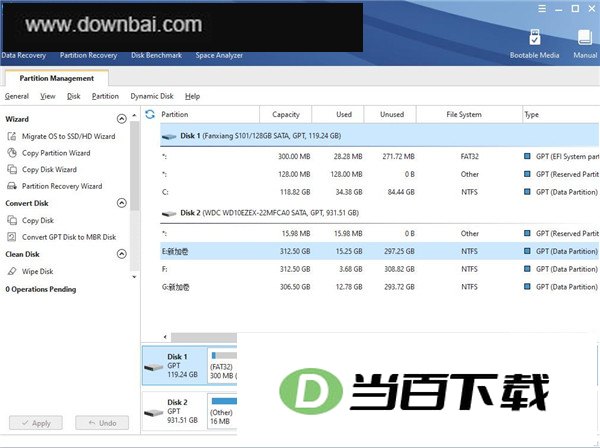Viewport: 600px width, 448px height.
Task: Select the 15.98 MB Other partition row
Action: (x=380, y=233)
